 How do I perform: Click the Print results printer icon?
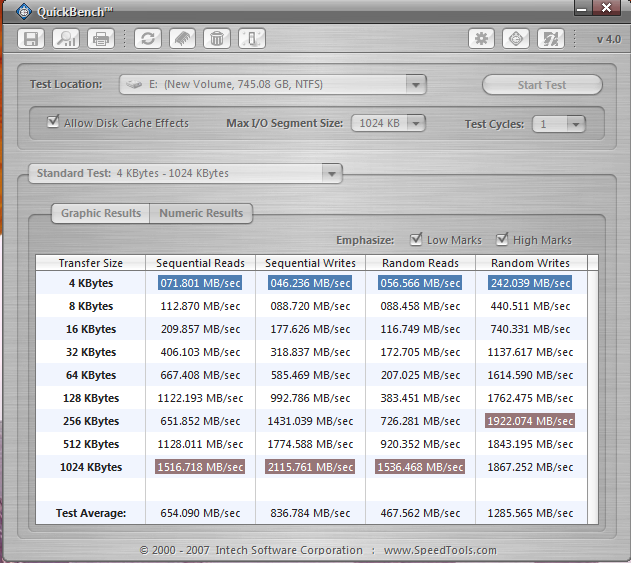pyautogui.click(x=100, y=39)
